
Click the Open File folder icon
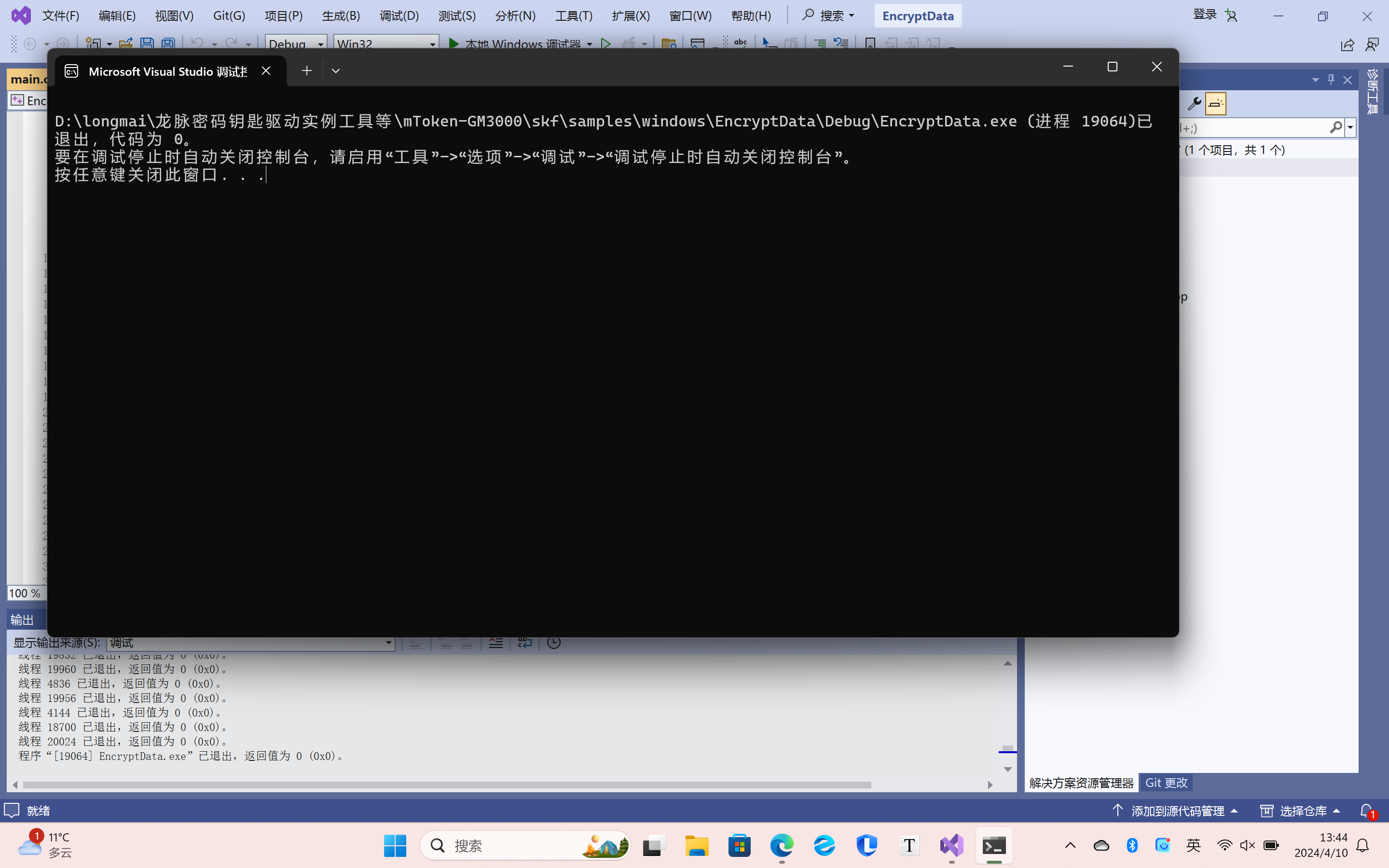tap(126, 43)
